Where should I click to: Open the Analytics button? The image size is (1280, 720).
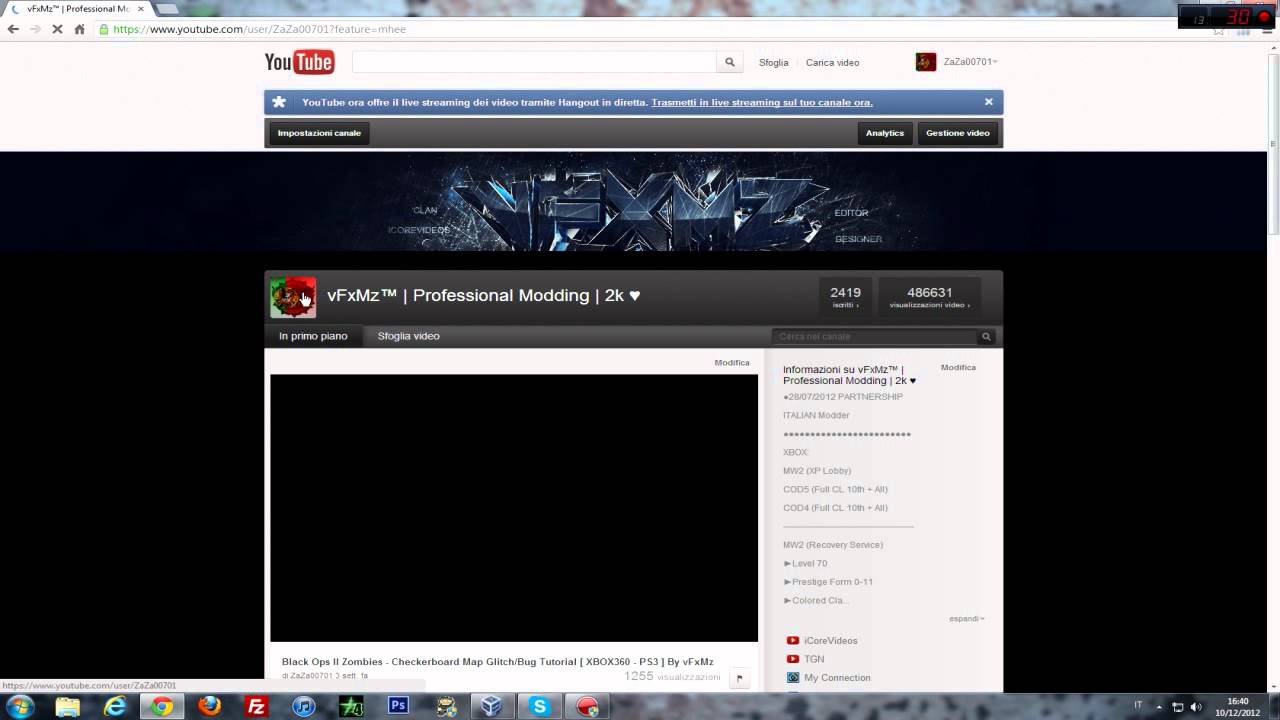pos(884,133)
